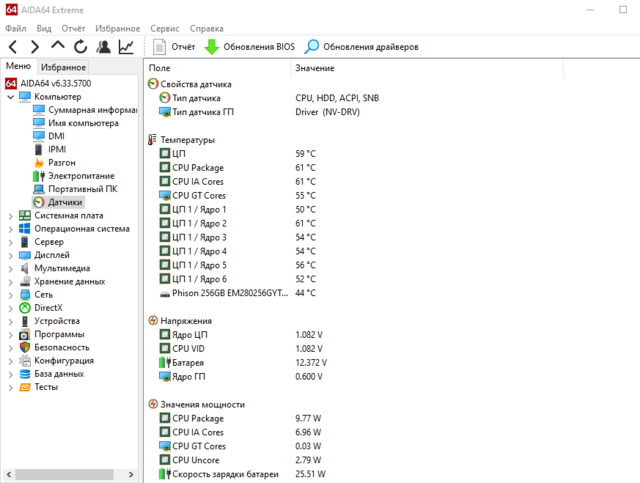
Task: Click the Отчёт toolbar button
Action: click(173, 47)
